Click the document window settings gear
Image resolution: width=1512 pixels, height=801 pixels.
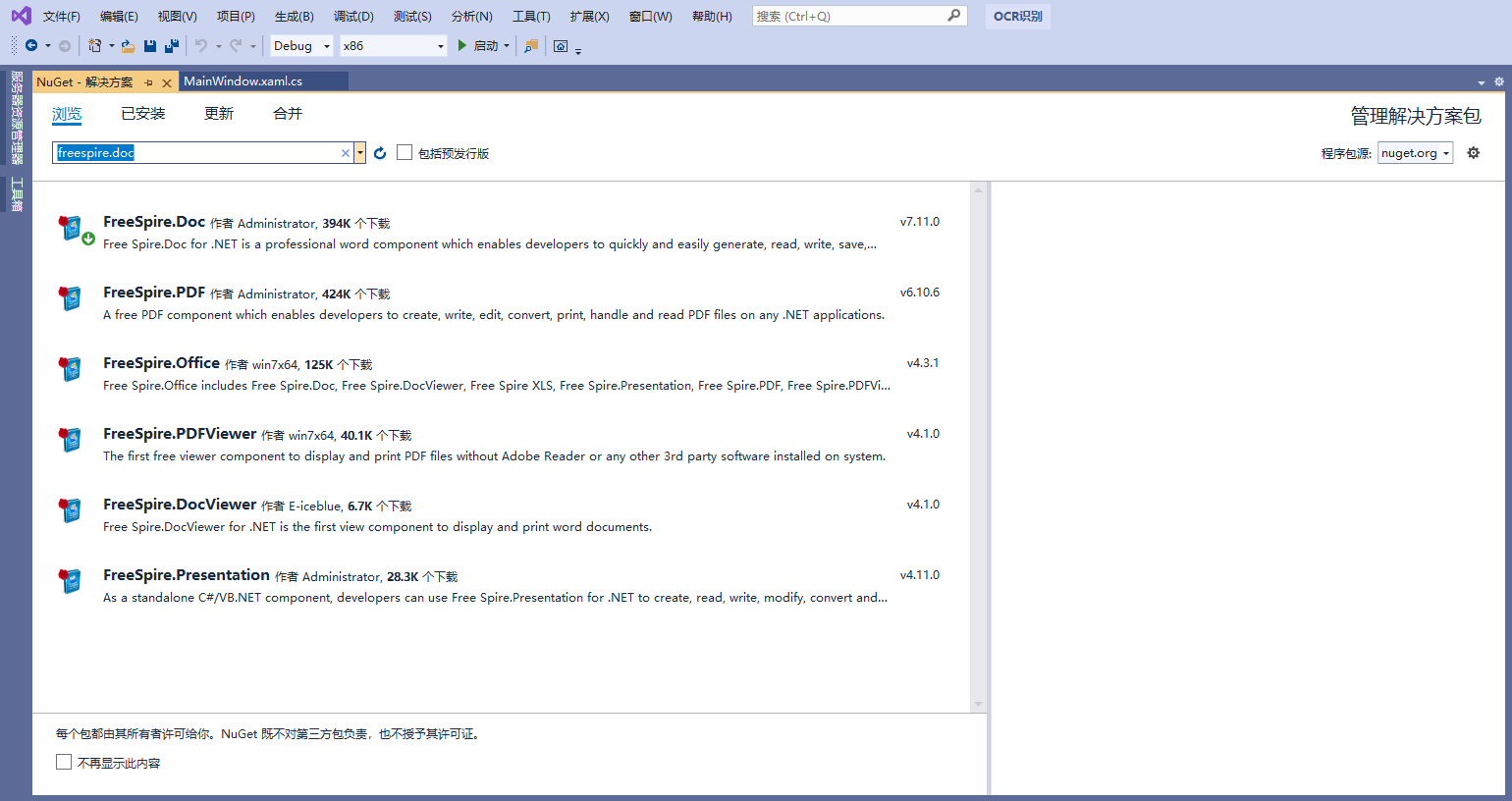click(1499, 81)
